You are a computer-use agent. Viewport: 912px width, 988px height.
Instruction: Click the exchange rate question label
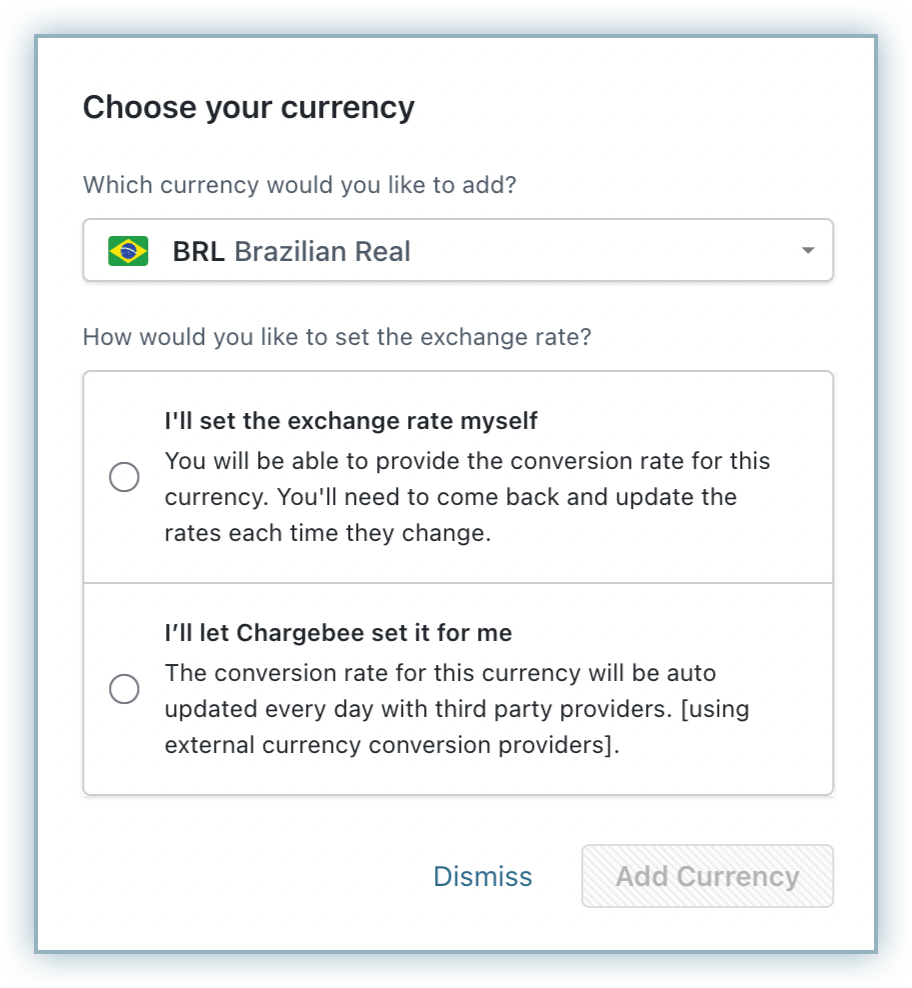click(337, 337)
